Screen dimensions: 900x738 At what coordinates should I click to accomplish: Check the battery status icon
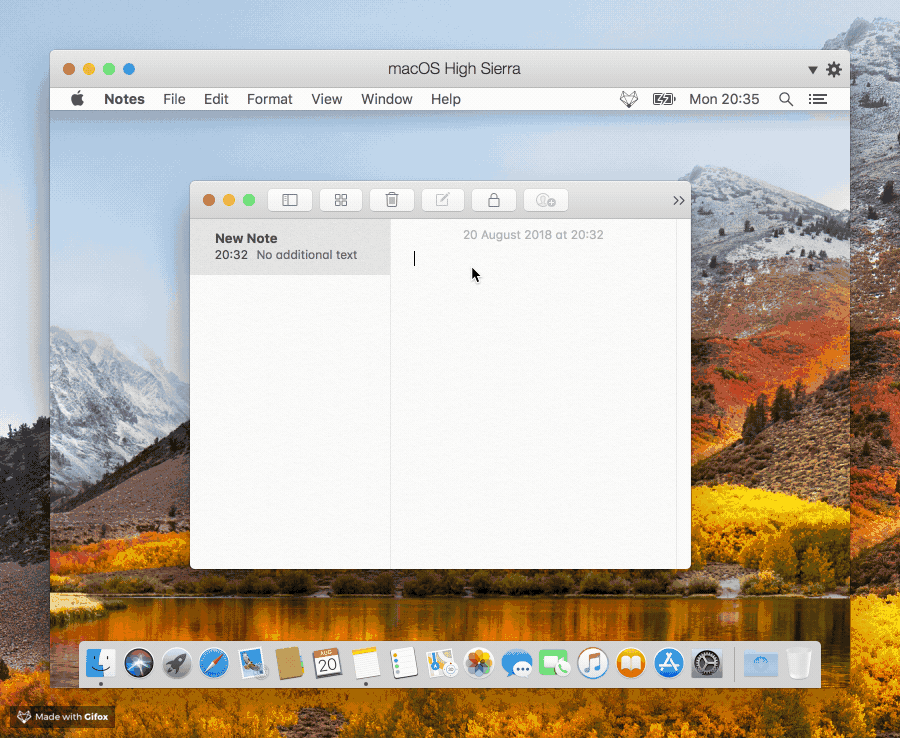tap(664, 99)
